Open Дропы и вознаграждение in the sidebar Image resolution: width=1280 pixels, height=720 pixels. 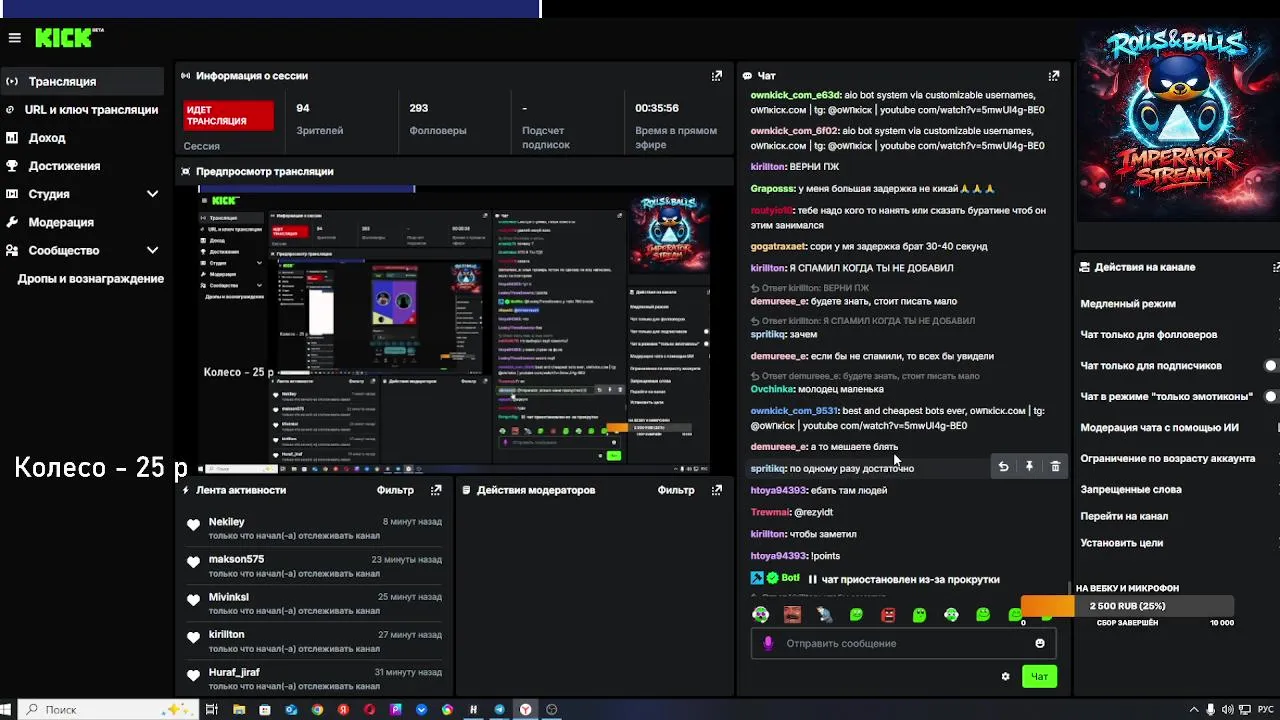(90, 279)
